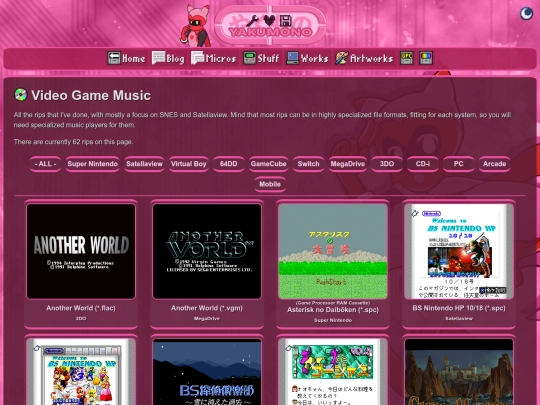
Task: Click the Micros chat icon
Action: [x=198, y=58]
